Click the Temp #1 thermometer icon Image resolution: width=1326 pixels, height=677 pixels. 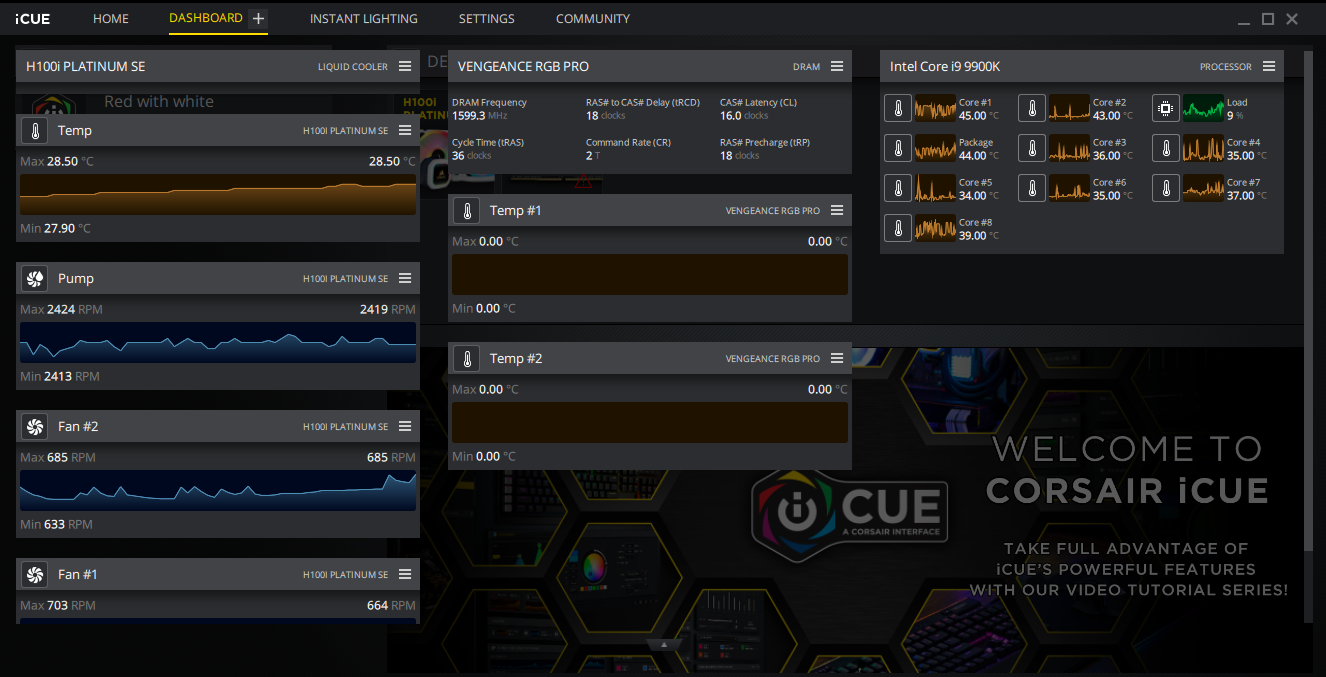pyautogui.click(x=467, y=211)
